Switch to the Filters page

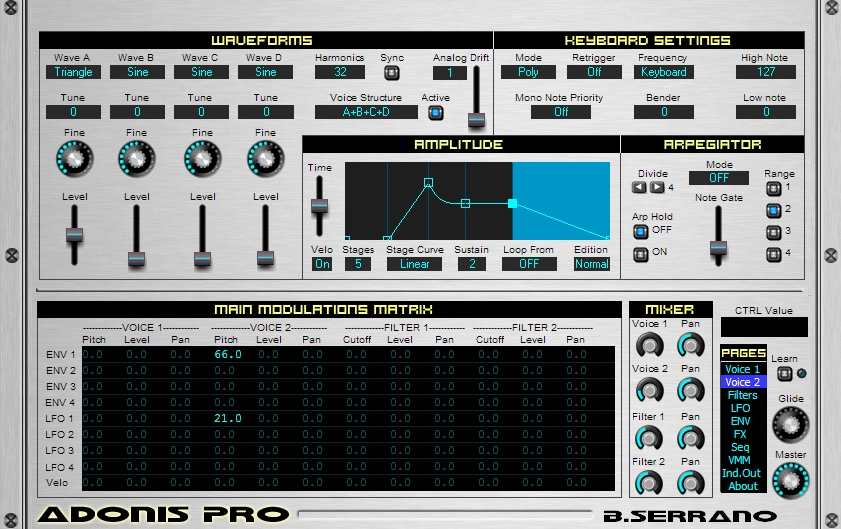click(x=743, y=395)
